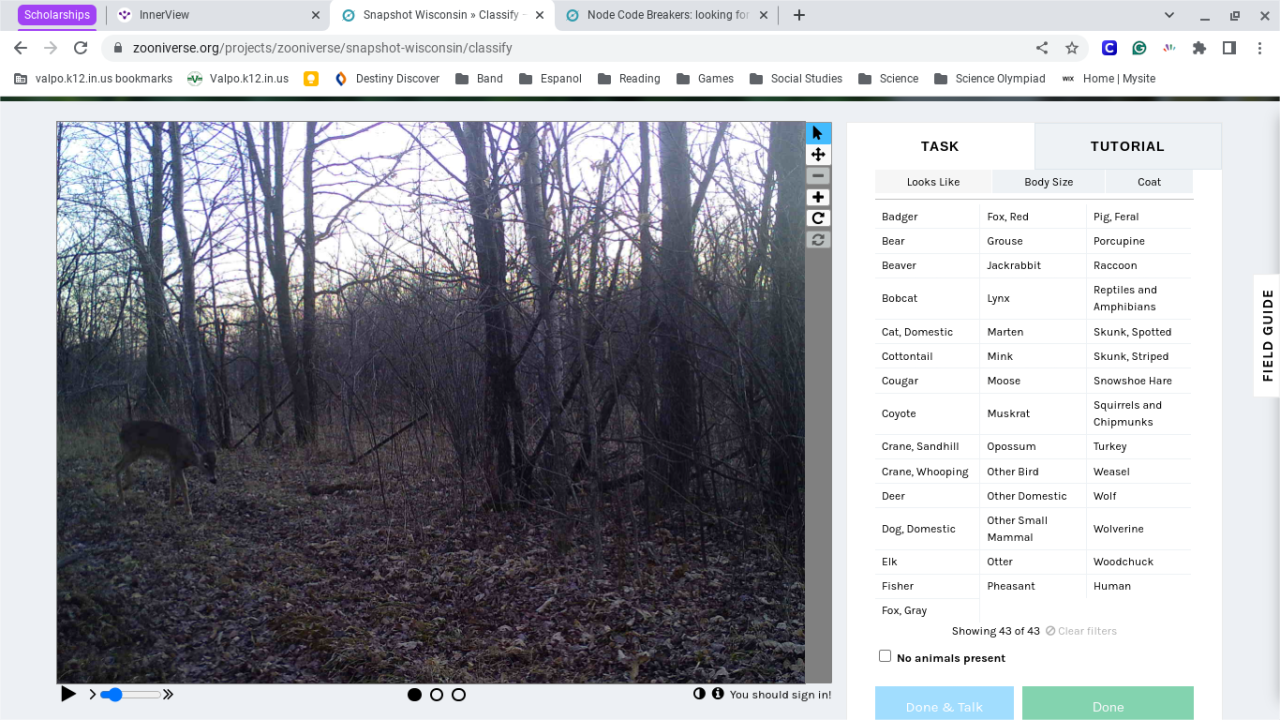Viewport: 1280px width, 720px height.
Task: Open subject info metadata
Action: (717, 693)
